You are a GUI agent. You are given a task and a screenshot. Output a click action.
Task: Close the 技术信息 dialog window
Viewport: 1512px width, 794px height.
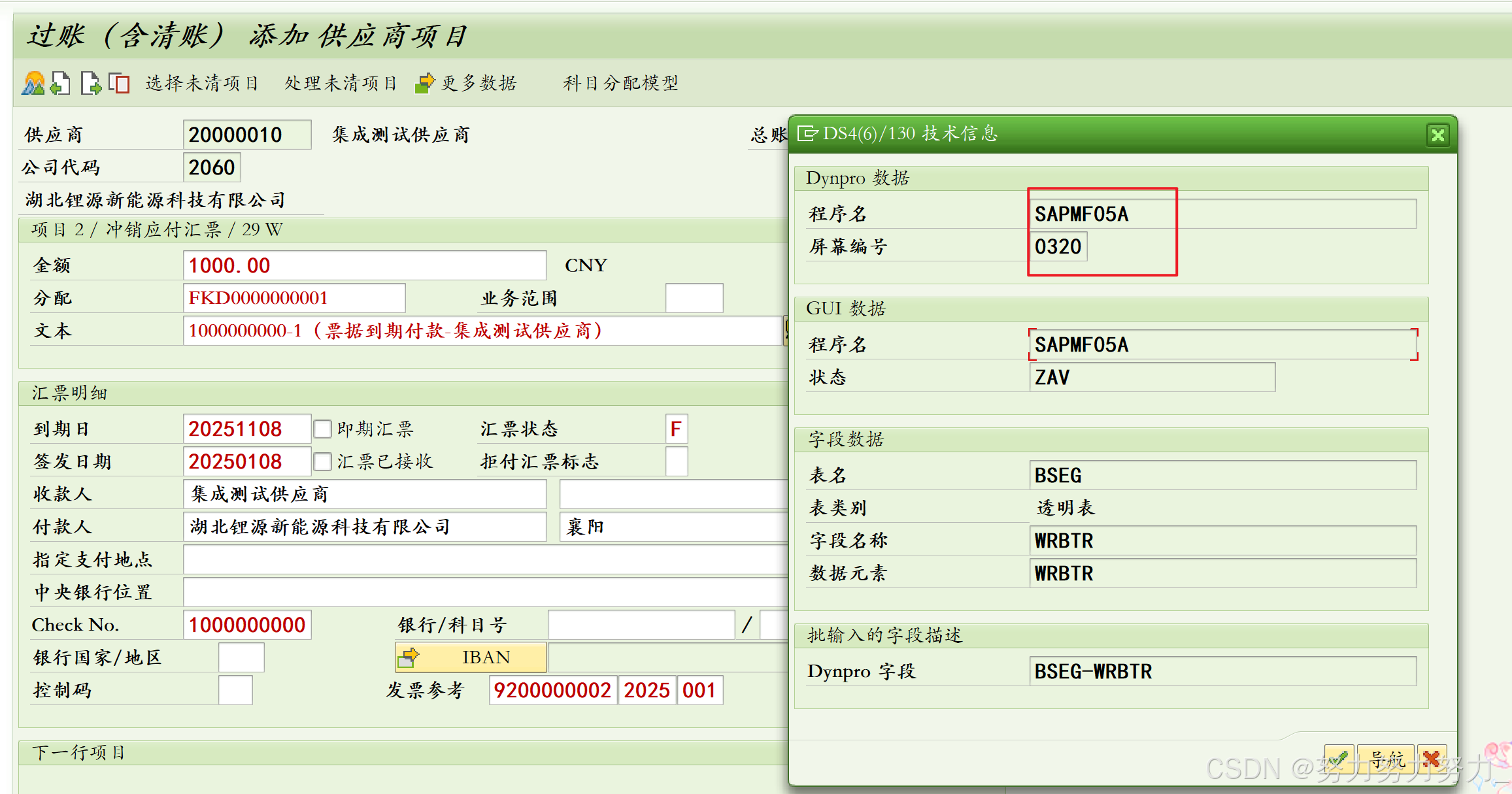[x=1437, y=135]
